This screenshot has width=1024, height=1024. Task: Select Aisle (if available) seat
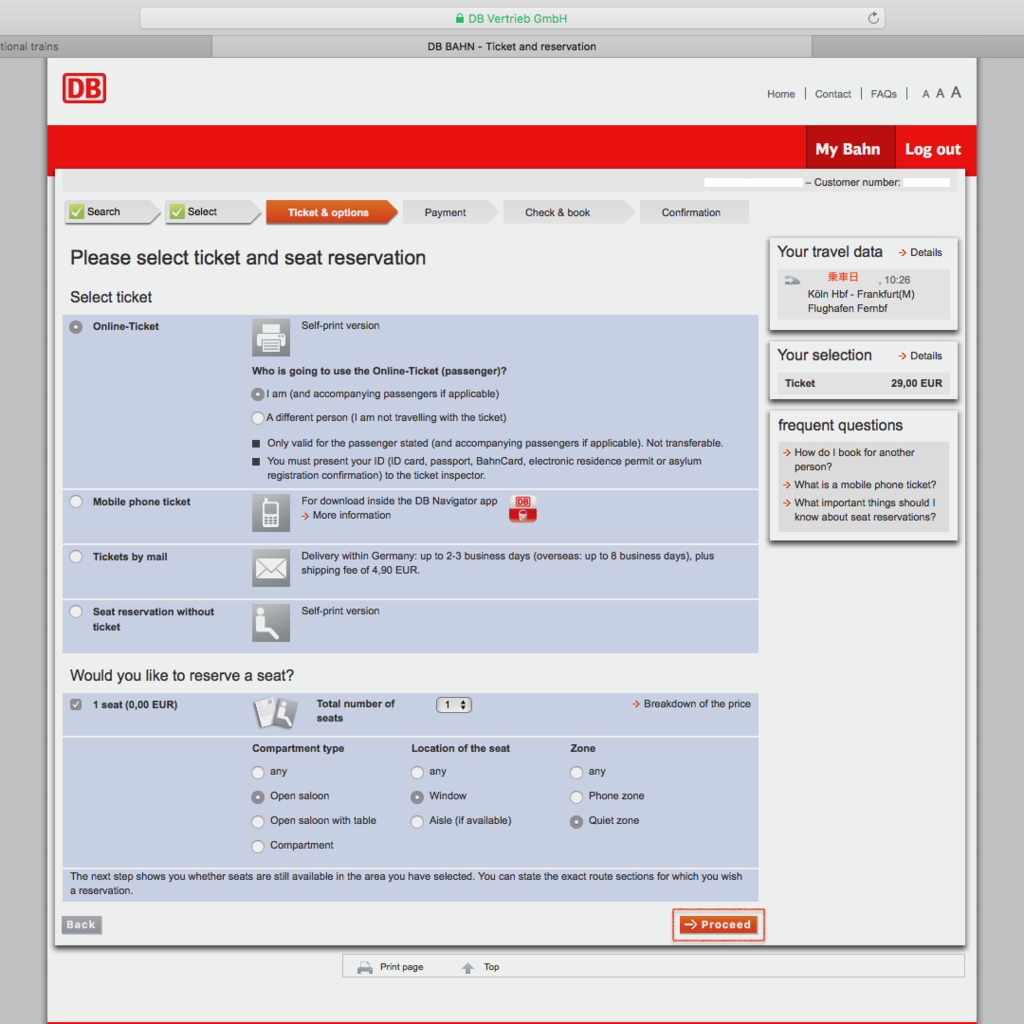tap(417, 822)
